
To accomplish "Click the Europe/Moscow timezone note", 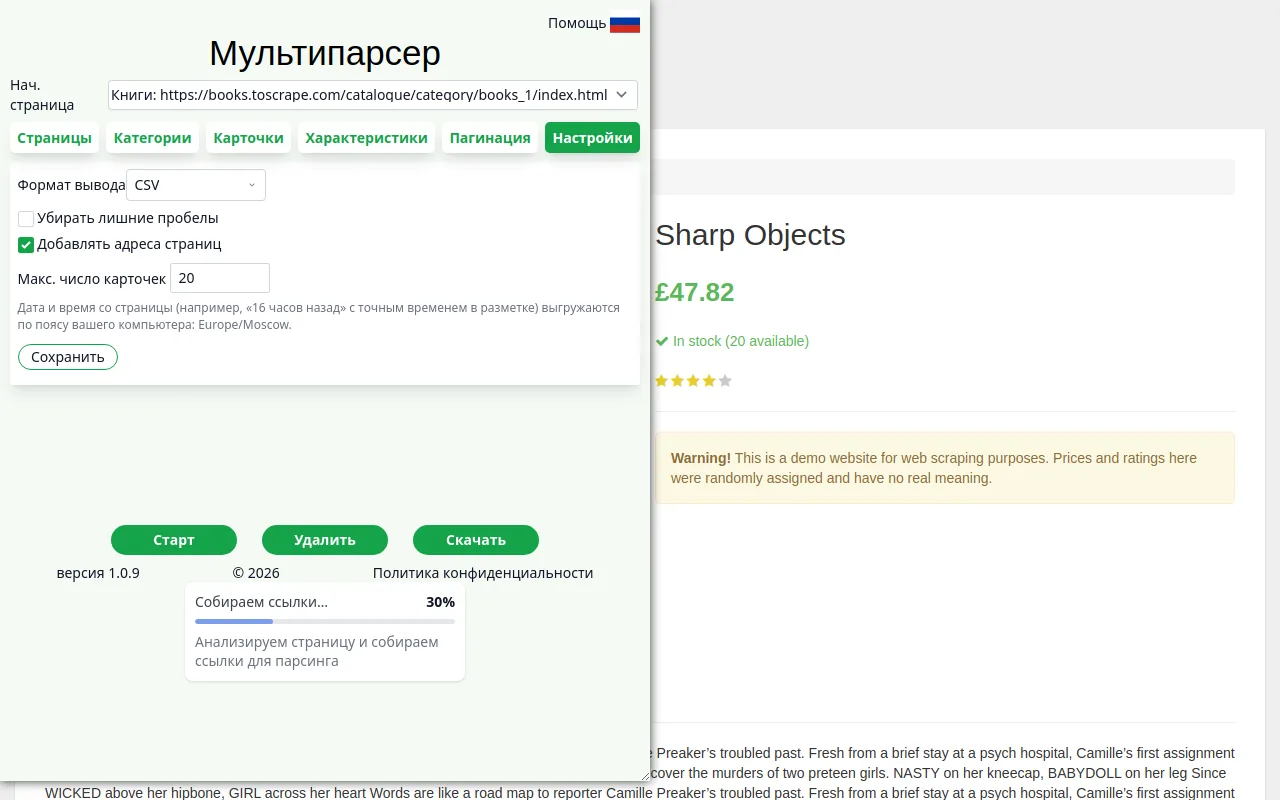I will [x=319, y=316].
